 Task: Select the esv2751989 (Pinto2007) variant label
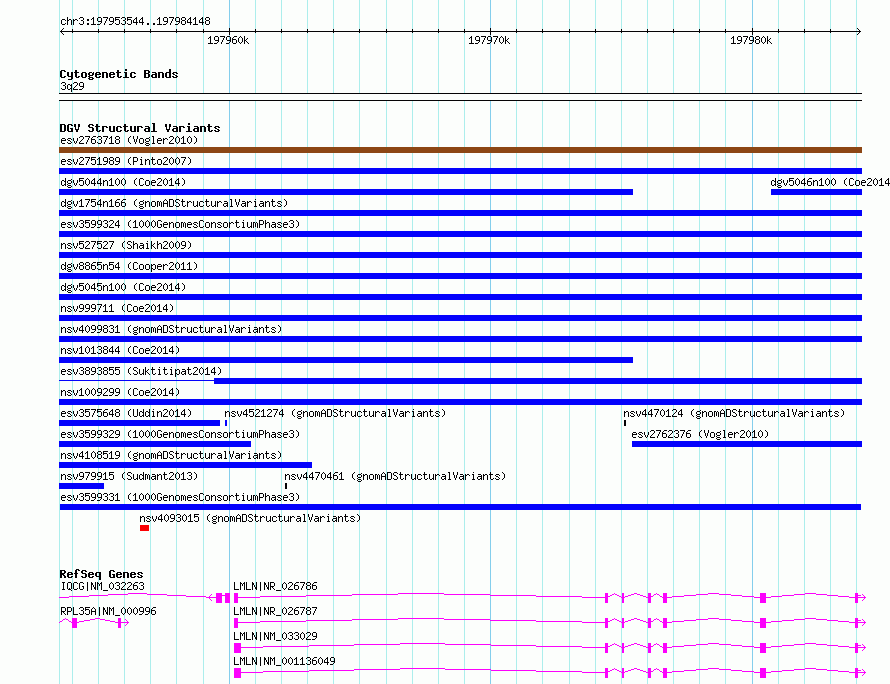coord(126,161)
